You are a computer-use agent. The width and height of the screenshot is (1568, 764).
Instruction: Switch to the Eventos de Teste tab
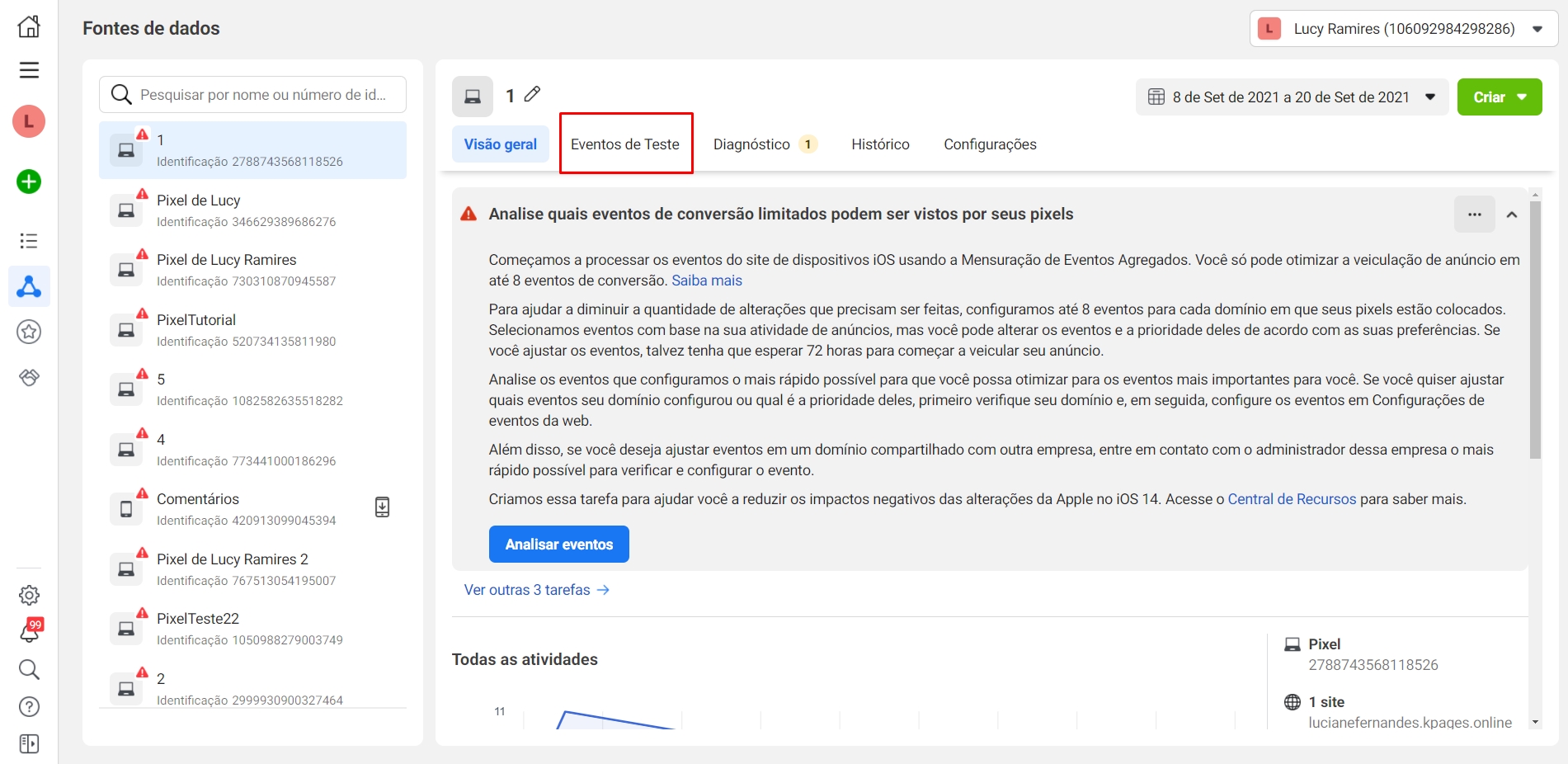click(x=625, y=144)
